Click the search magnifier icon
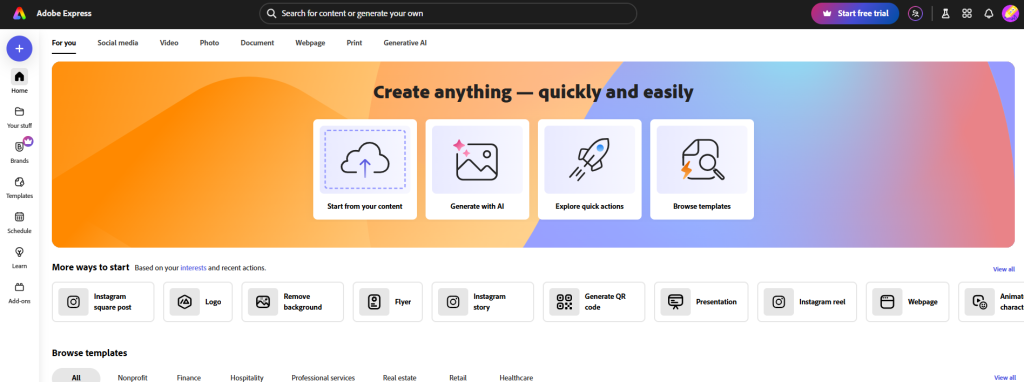Viewport: 1024px width, 382px height. 272,13
